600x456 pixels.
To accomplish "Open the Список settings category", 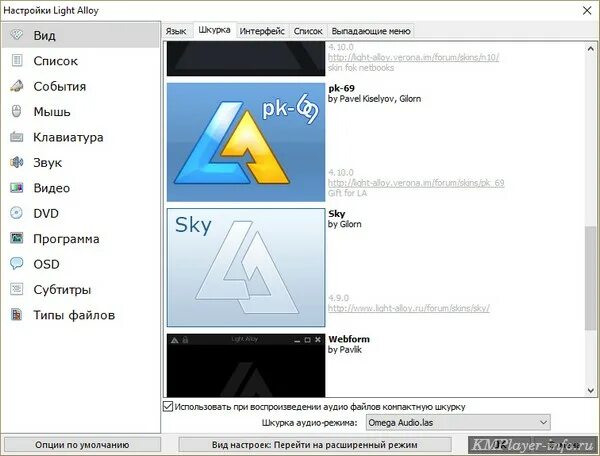I will click(x=80, y=60).
